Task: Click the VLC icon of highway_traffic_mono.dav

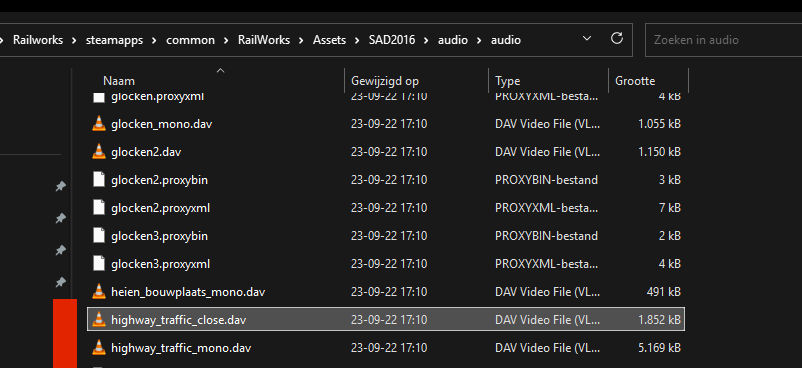Action: [x=99, y=348]
